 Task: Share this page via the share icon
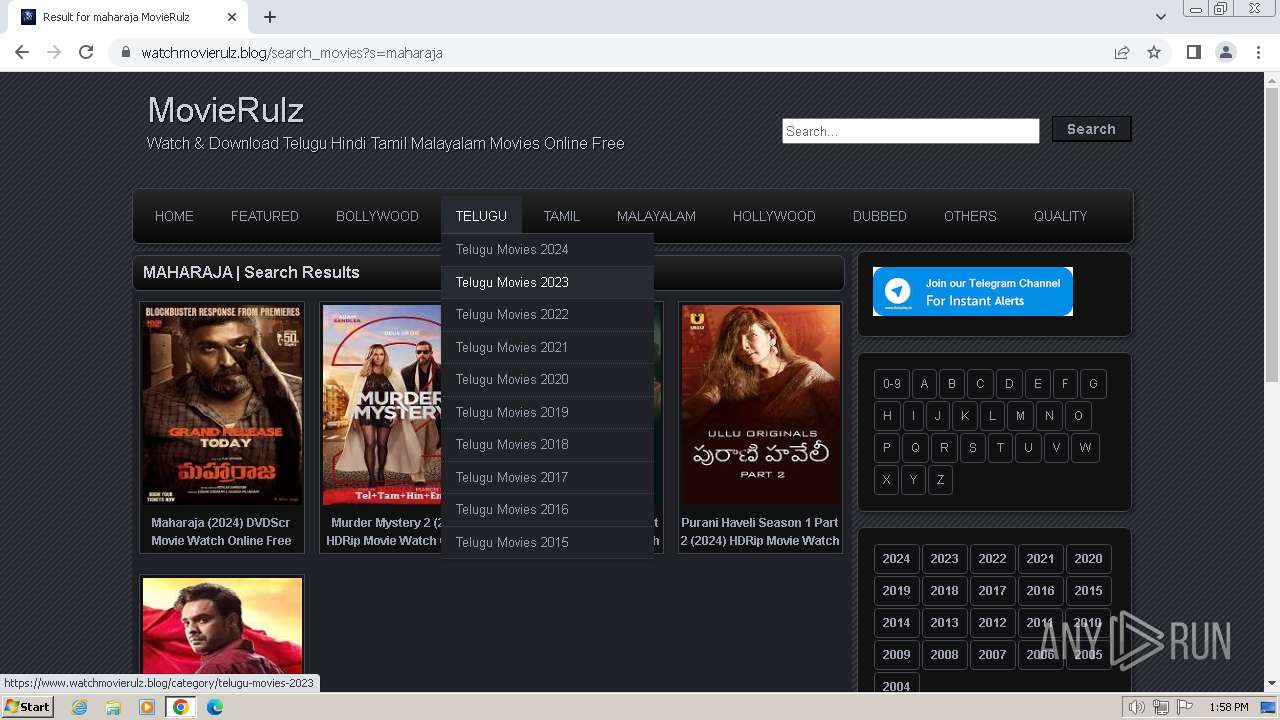tap(1122, 52)
